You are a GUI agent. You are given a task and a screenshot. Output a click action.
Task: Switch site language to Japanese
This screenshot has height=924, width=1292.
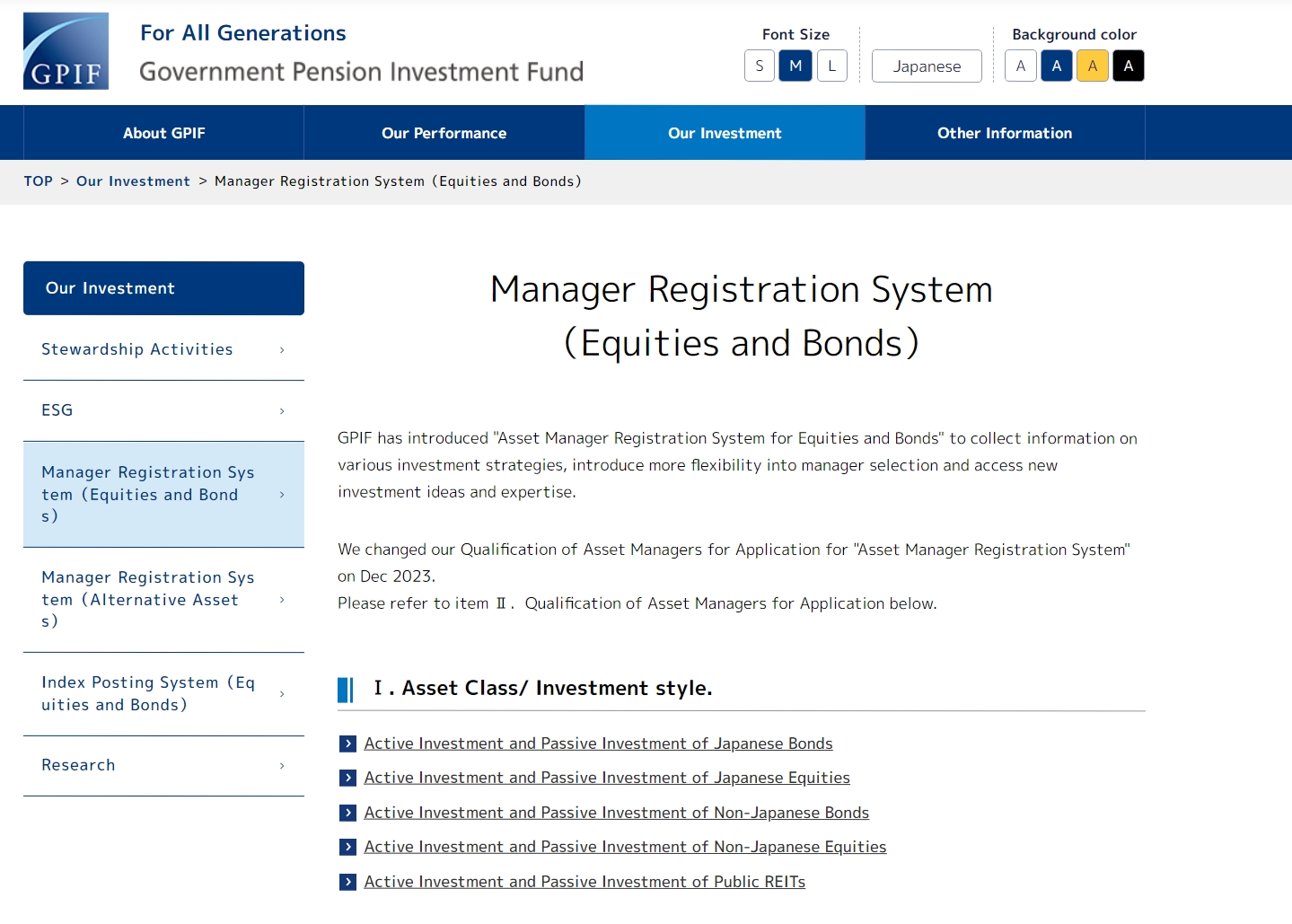click(x=927, y=66)
